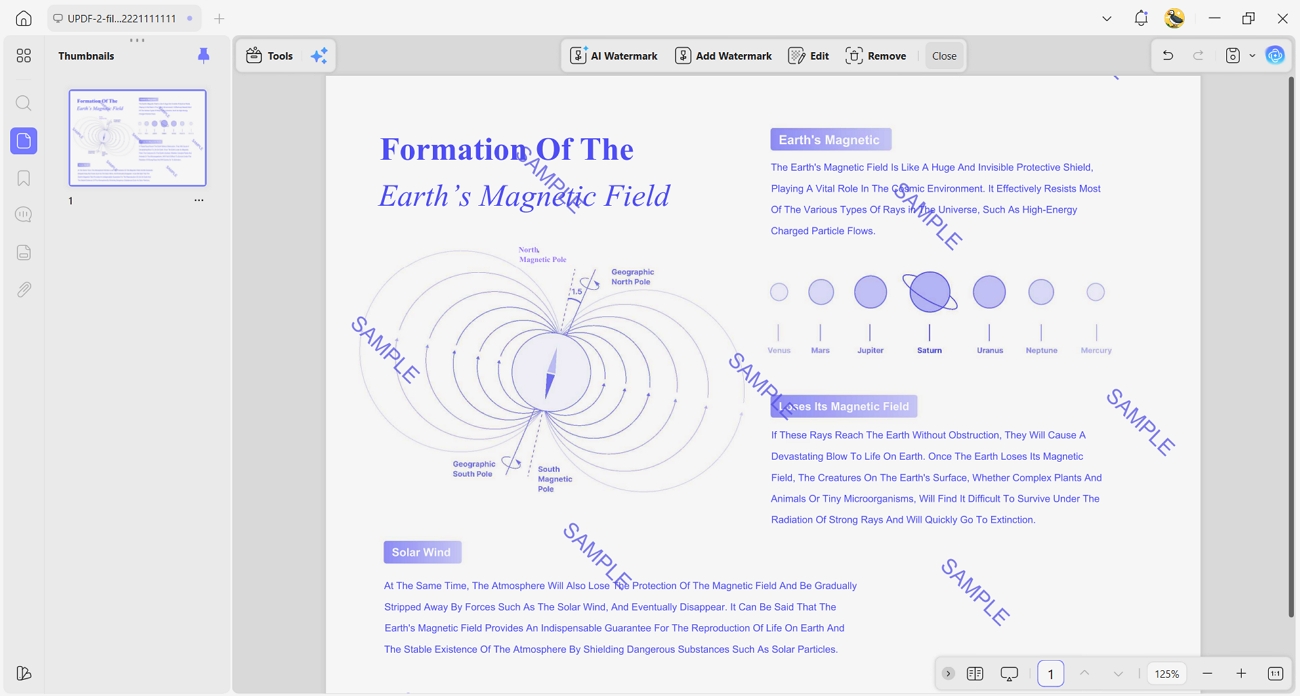Viewport: 1300px width, 696px height.
Task: Click the Neptune planet label
Action: 1041,351
